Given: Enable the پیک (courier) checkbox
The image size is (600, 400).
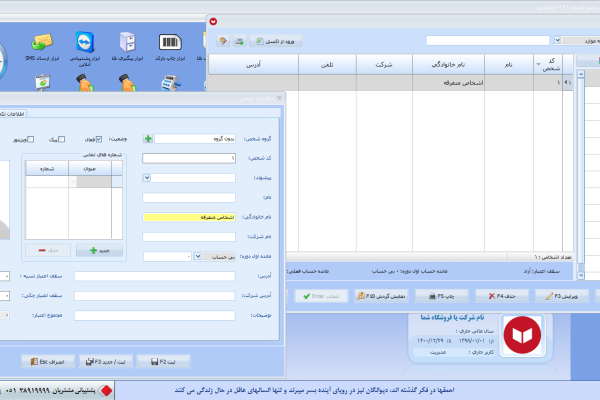Looking at the screenshot, I should 62,139.
